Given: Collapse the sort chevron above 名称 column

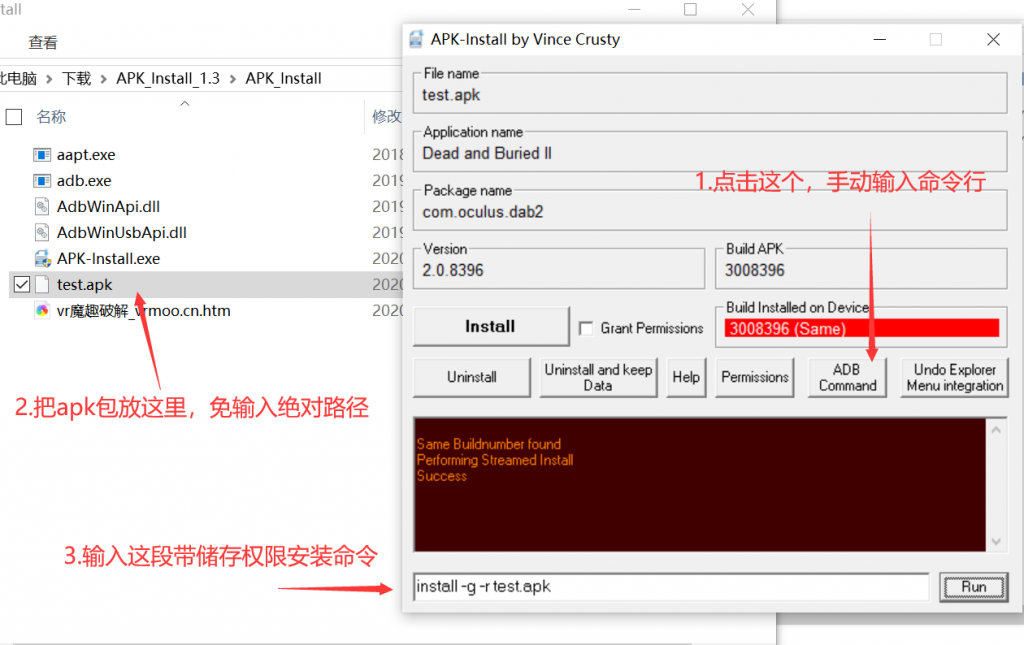Looking at the screenshot, I should pyautogui.click(x=185, y=103).
